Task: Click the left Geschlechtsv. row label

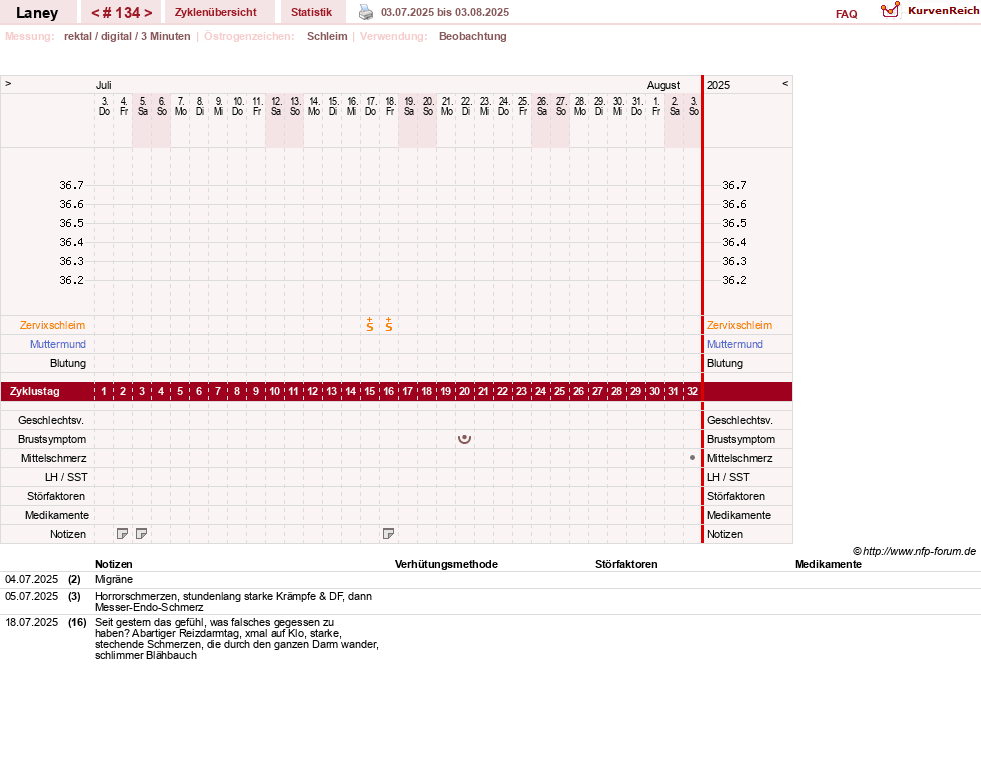Action: 51,420
